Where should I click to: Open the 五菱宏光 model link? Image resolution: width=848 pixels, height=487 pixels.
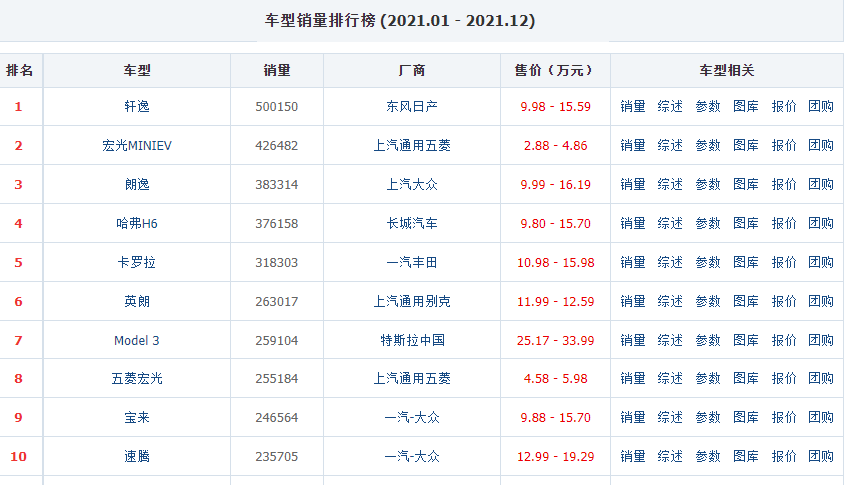137,378
